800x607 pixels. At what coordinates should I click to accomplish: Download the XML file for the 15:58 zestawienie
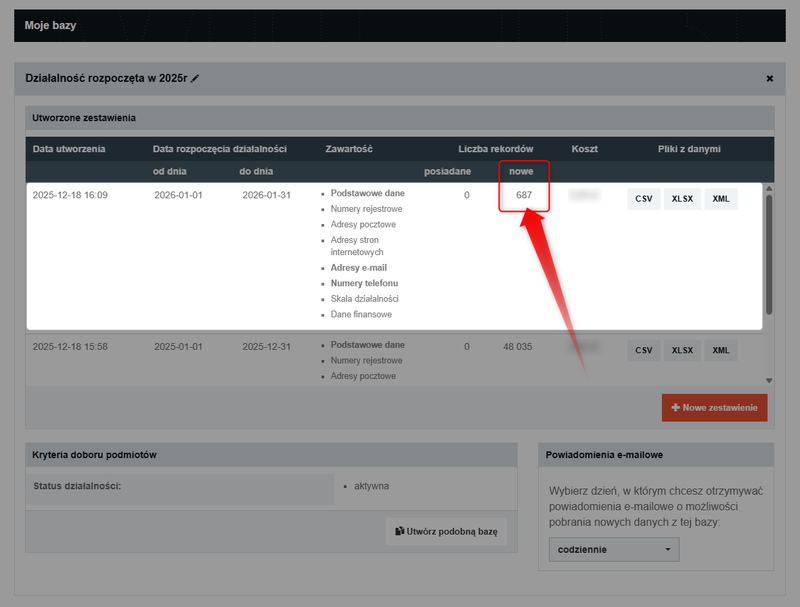pos(720,350)
